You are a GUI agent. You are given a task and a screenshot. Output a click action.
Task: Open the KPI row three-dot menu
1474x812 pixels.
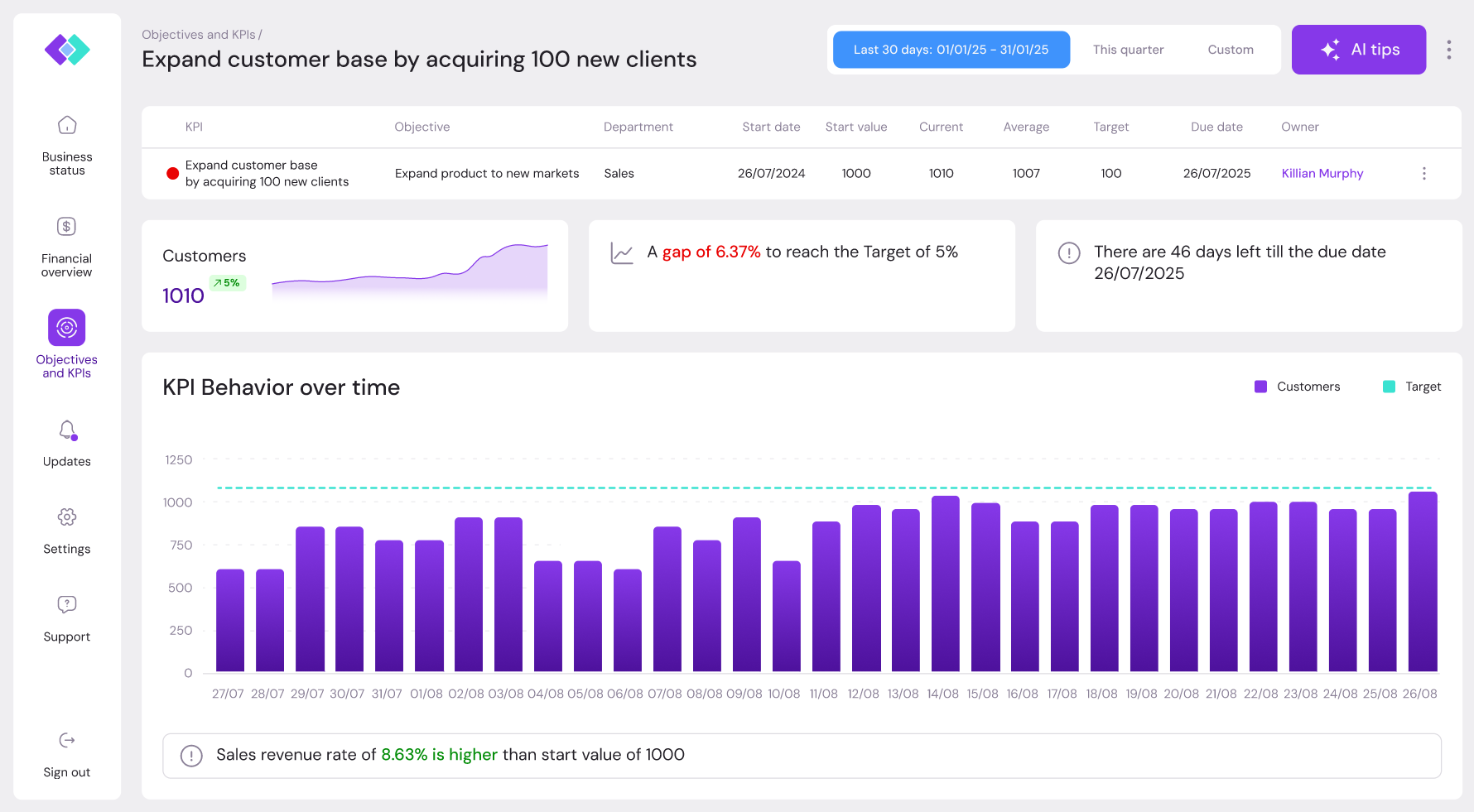pos(1423,174)
